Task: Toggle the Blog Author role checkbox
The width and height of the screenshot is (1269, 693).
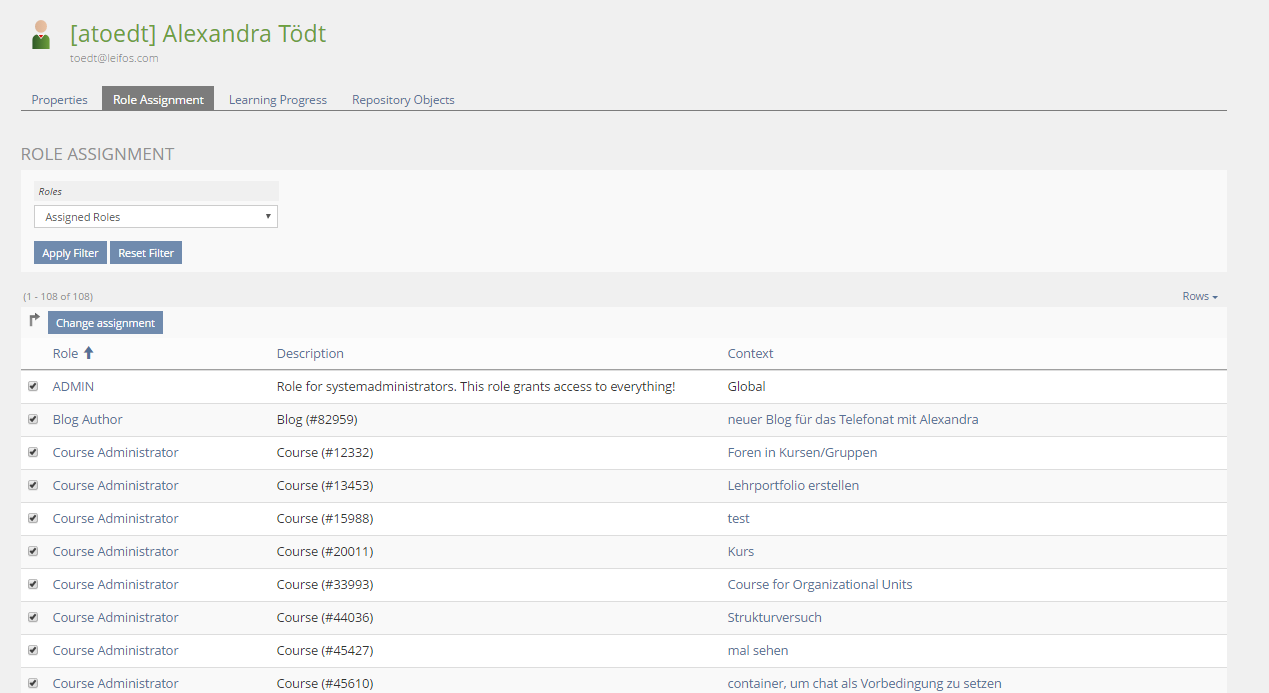Action: click(33, 419)
